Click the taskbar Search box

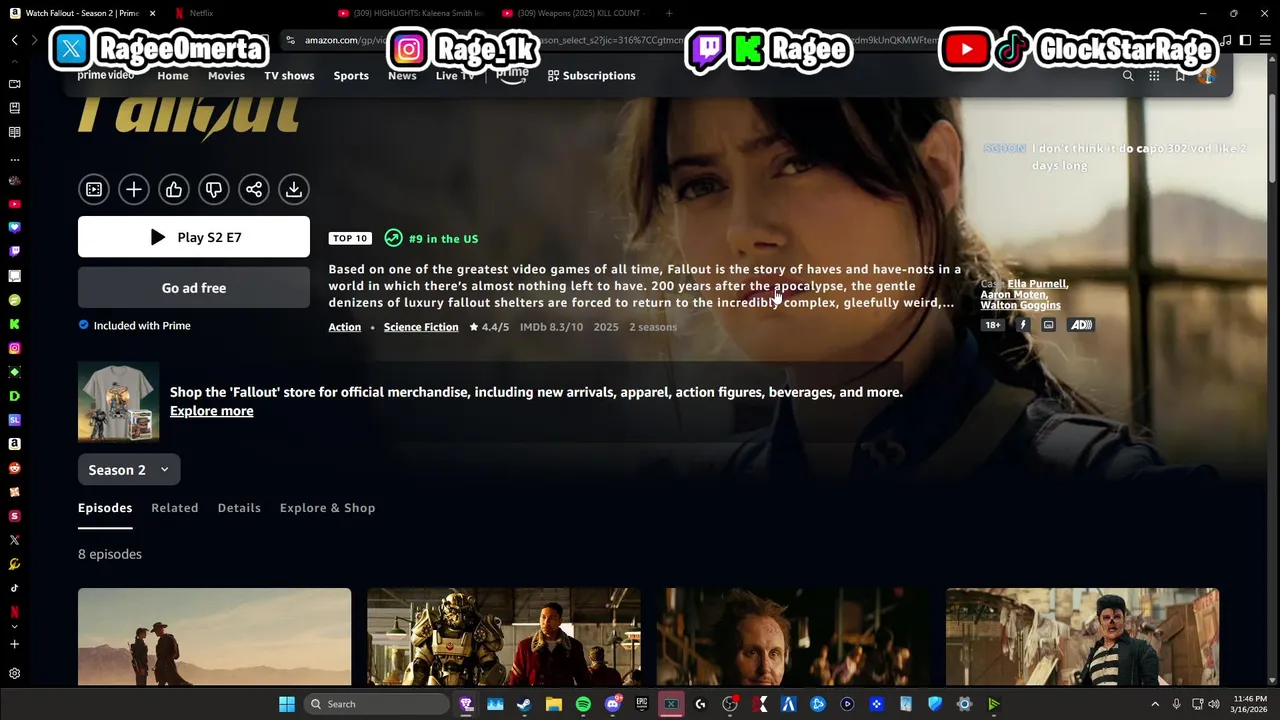pyautogui.click(x=377, y=704)
